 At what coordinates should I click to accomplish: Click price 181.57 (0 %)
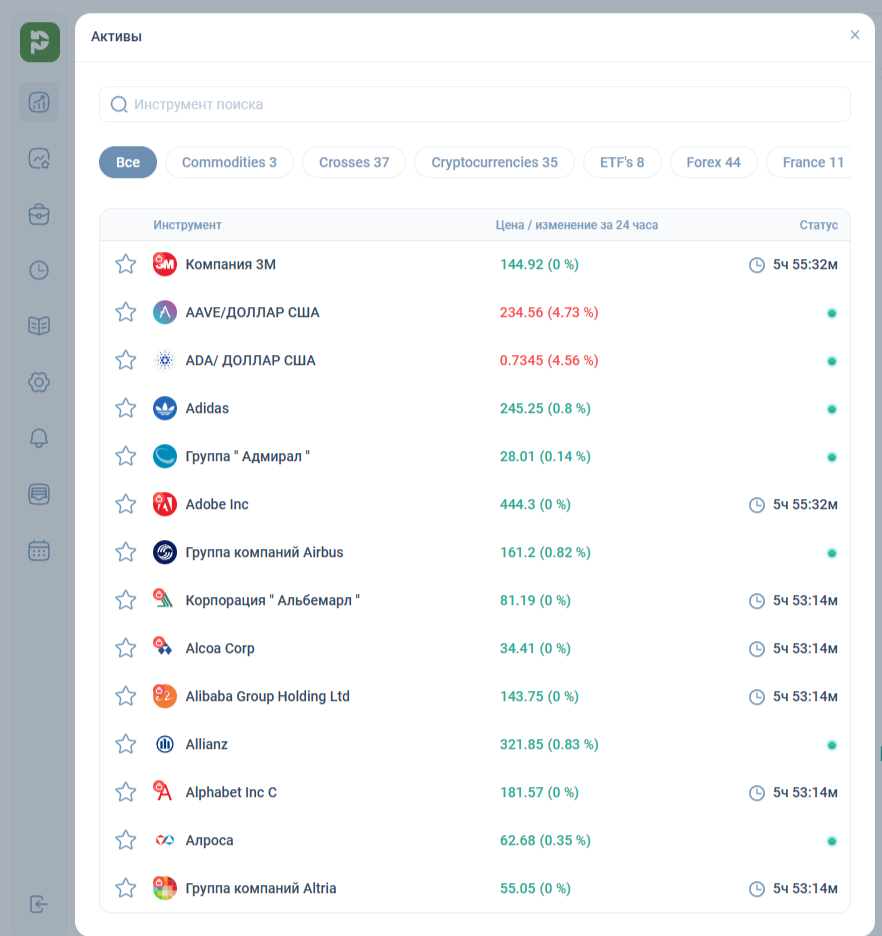click(539, 792)
